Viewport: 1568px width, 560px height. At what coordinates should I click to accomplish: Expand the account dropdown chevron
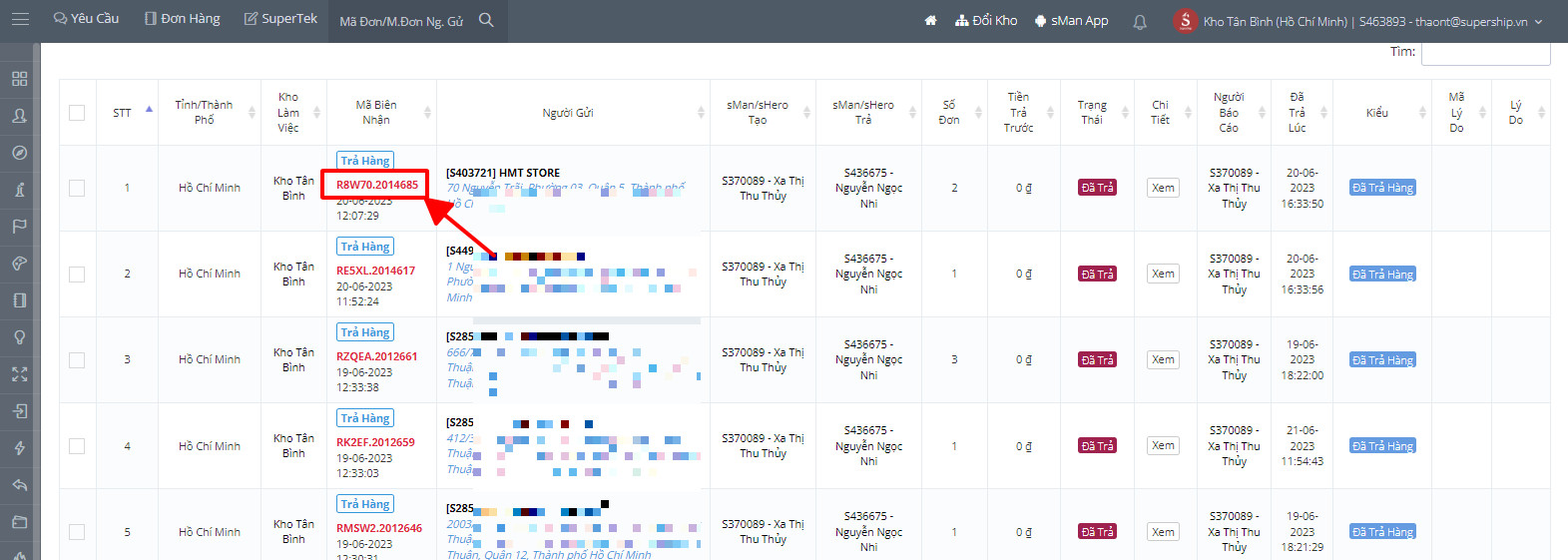pos(1538,22)
